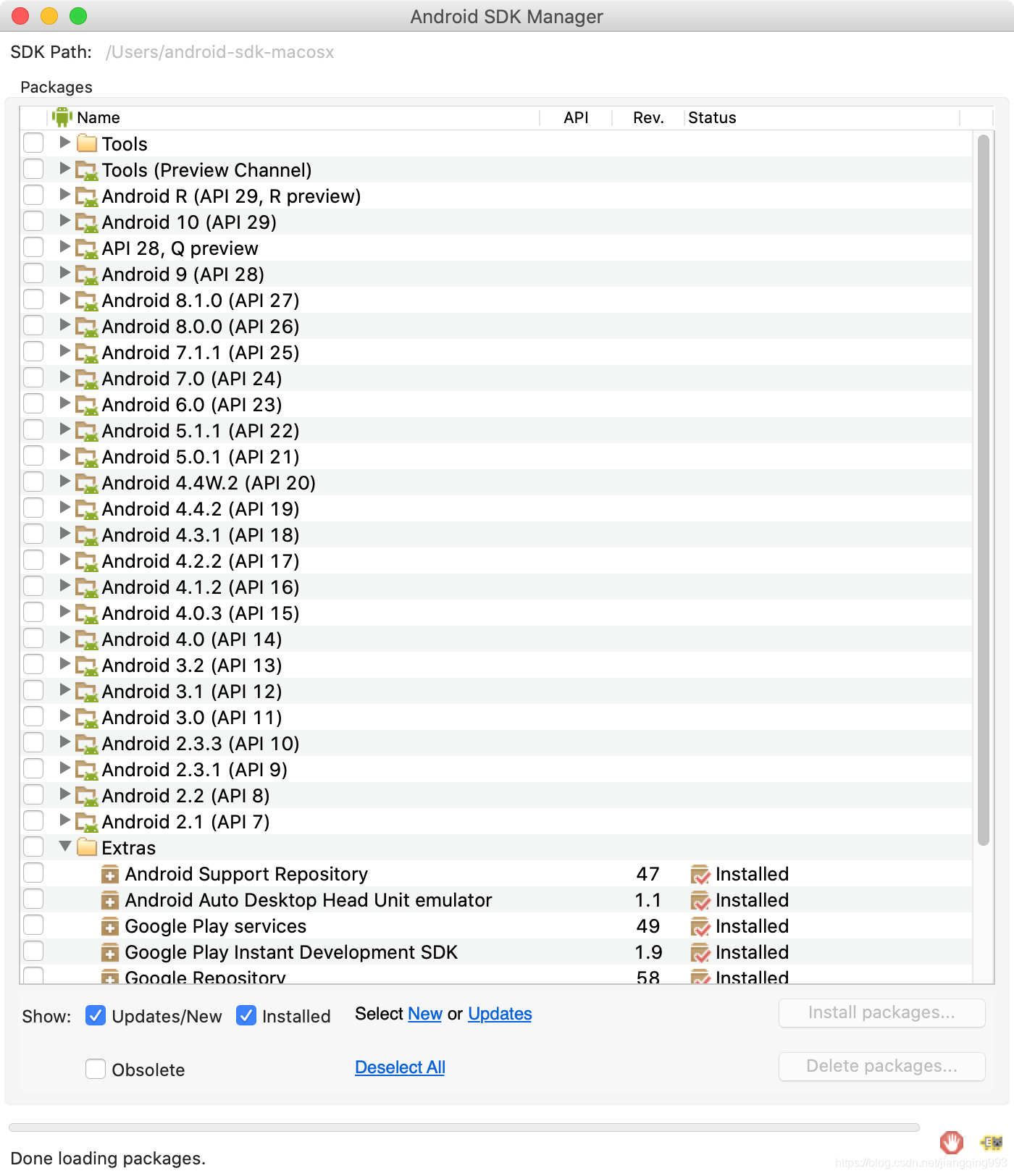Screen dimensions: 1014x1176
Task: Click the Installed status icon for Android Auto emulator
Action: (700, 901)
